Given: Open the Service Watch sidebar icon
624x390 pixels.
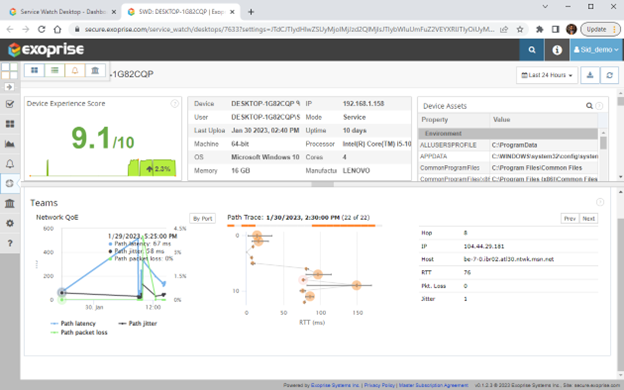Looking at the screenshot, I should 10,183.
